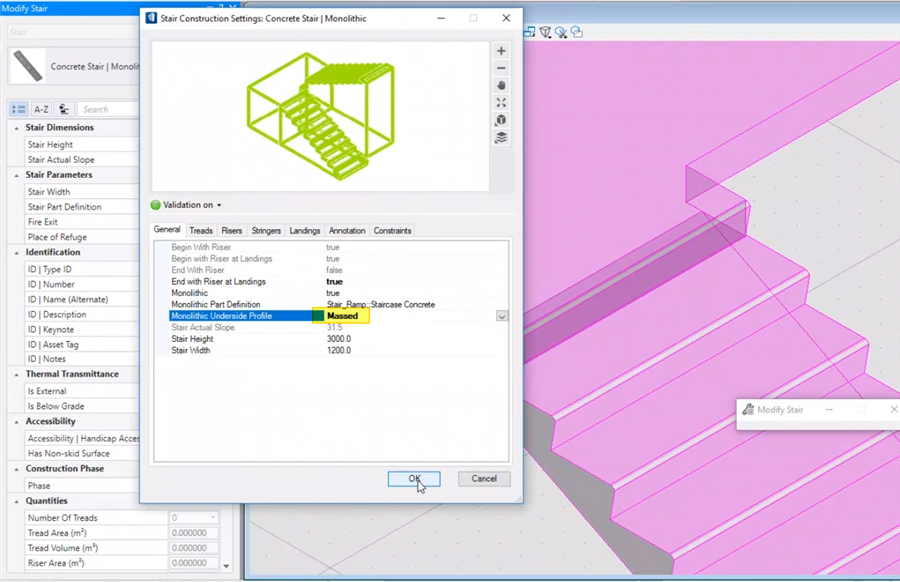
Task: Click the Modify Stair tool window icon
Action: click(748, 409)
